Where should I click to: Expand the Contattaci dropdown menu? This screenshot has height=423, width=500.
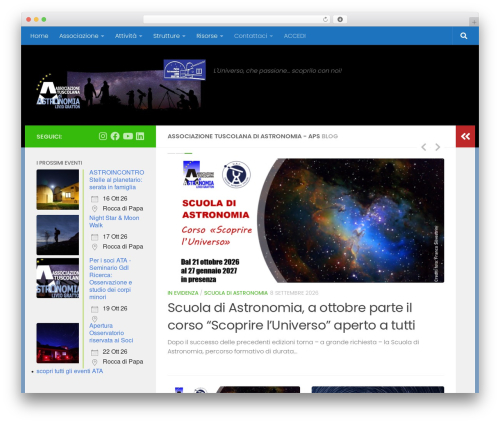click(253, 36)
